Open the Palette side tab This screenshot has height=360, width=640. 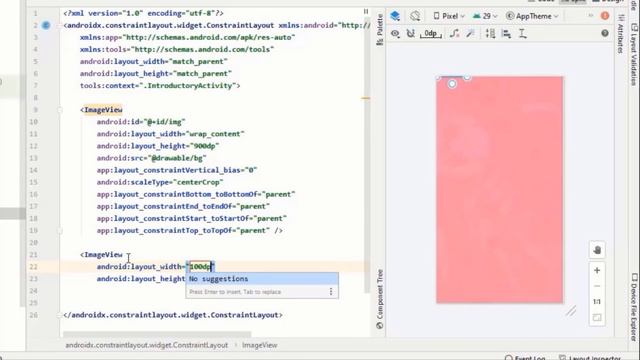click(x=380, y=29)
